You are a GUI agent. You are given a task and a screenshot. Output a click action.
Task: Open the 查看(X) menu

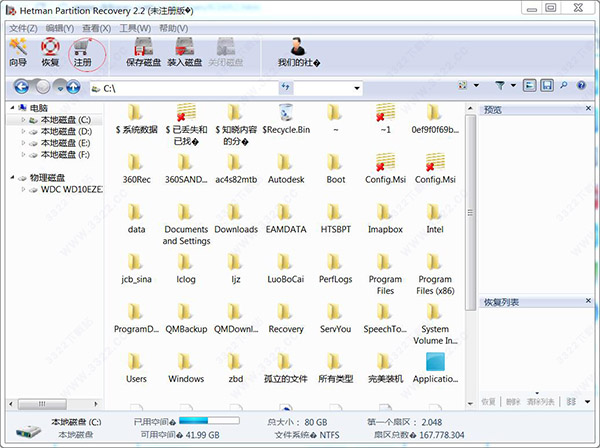click(x=96, y=28)
